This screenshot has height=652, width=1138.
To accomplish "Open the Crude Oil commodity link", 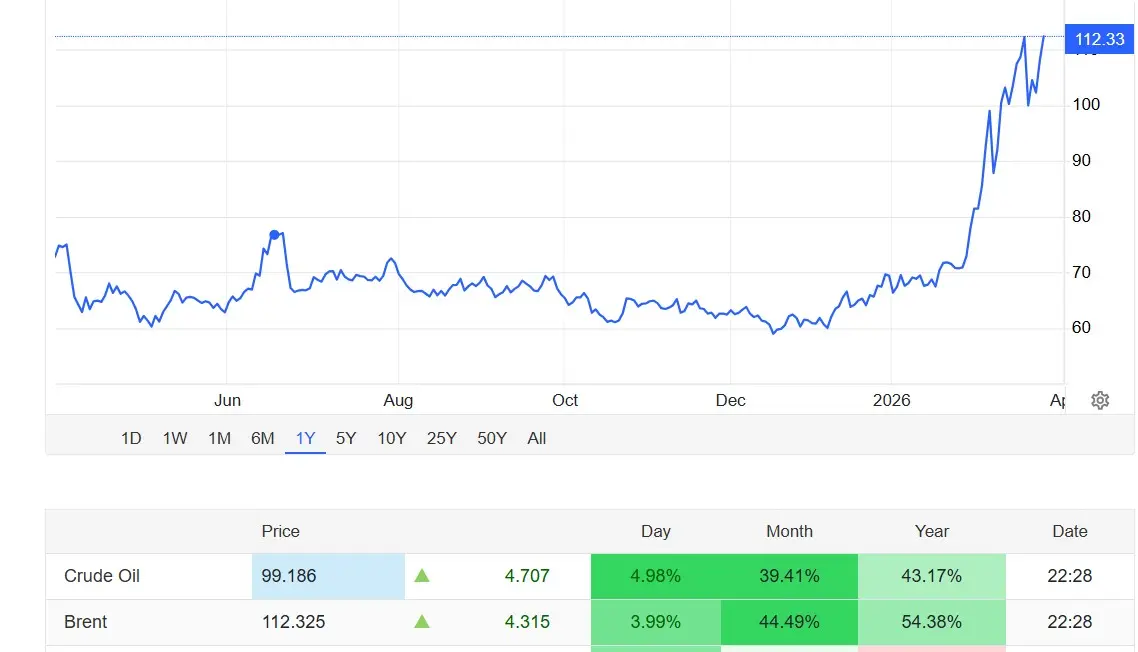I will 102,576.
